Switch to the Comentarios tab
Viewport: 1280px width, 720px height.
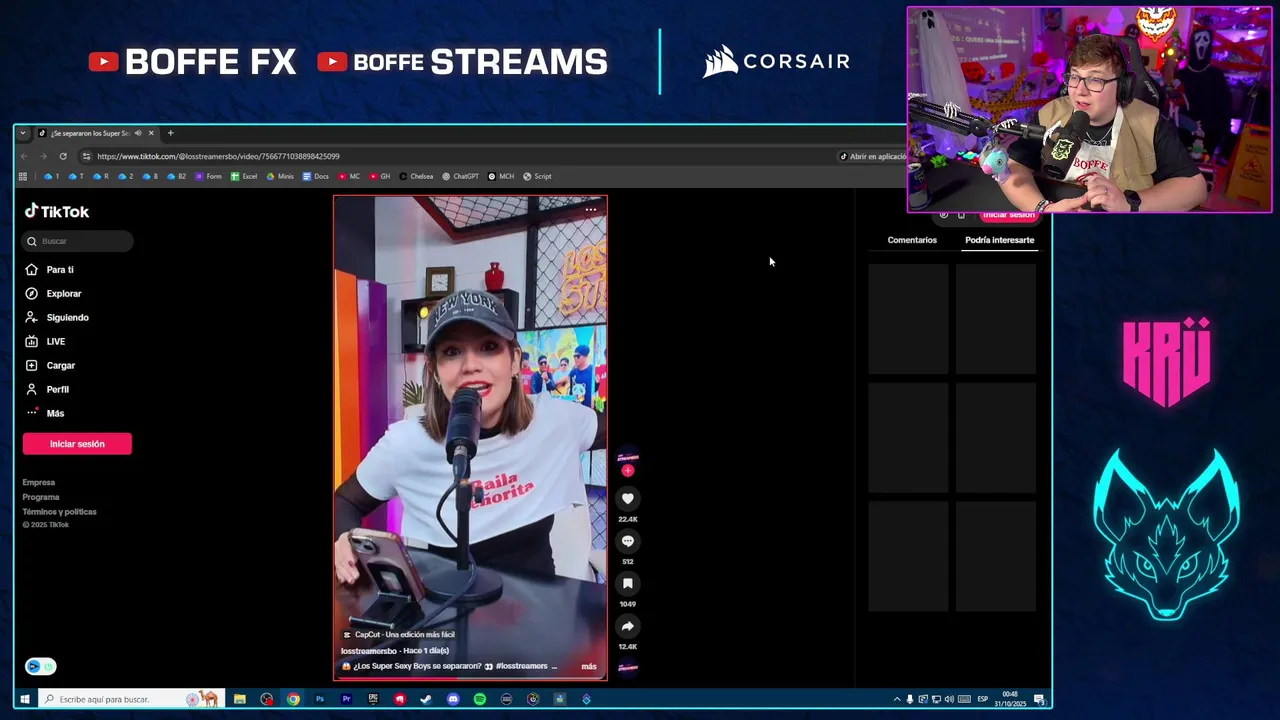click(912, 240)
